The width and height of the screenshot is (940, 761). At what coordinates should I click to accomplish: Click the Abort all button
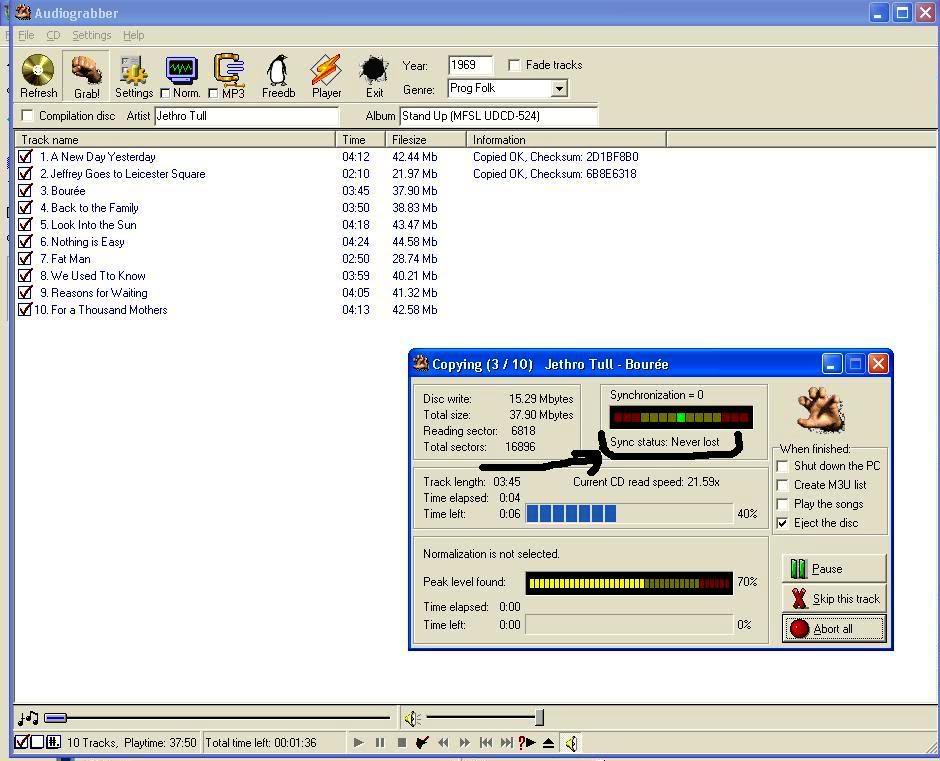coord(834,628)
